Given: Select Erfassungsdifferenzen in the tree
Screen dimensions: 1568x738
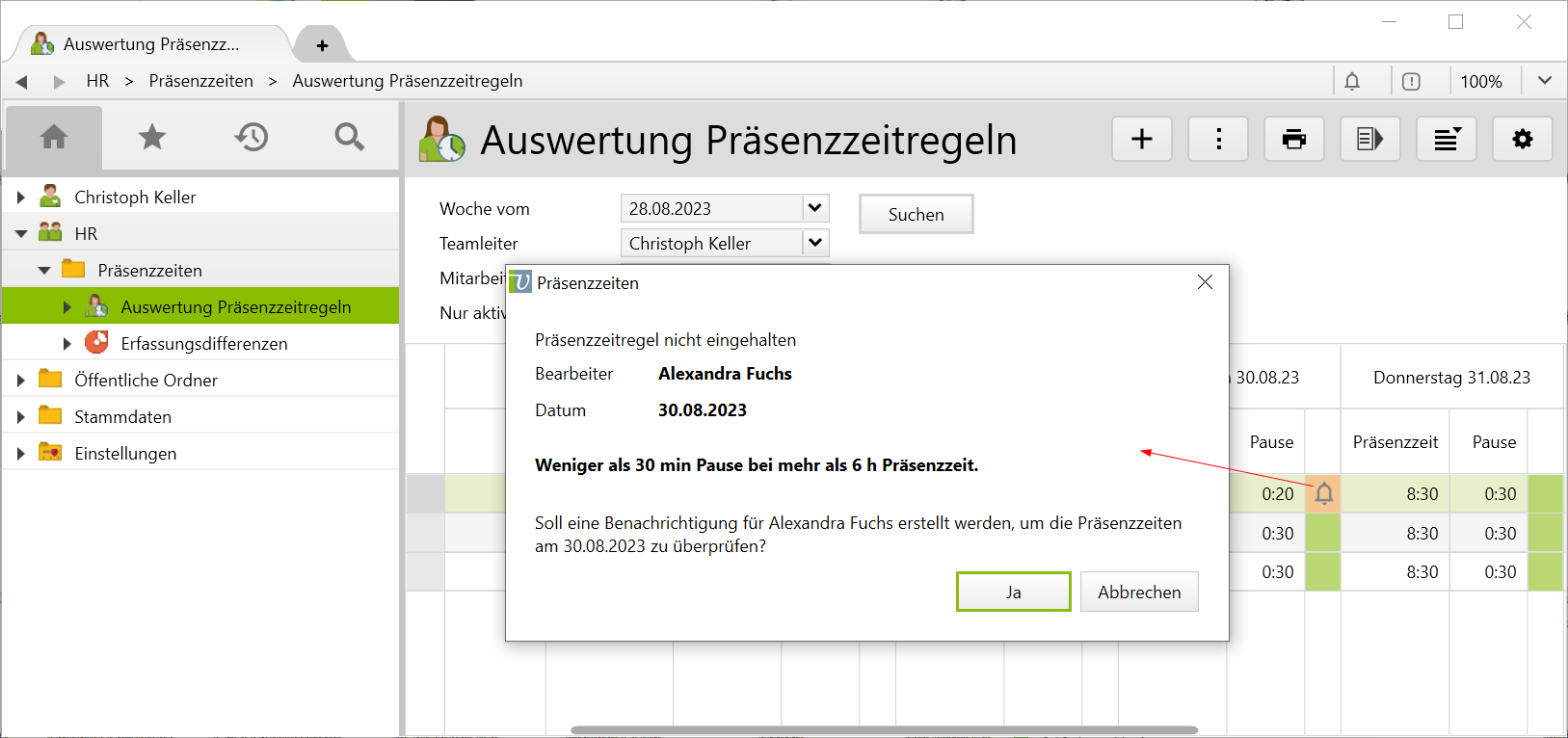Looking at the screenshot, I should click(203, 344).
